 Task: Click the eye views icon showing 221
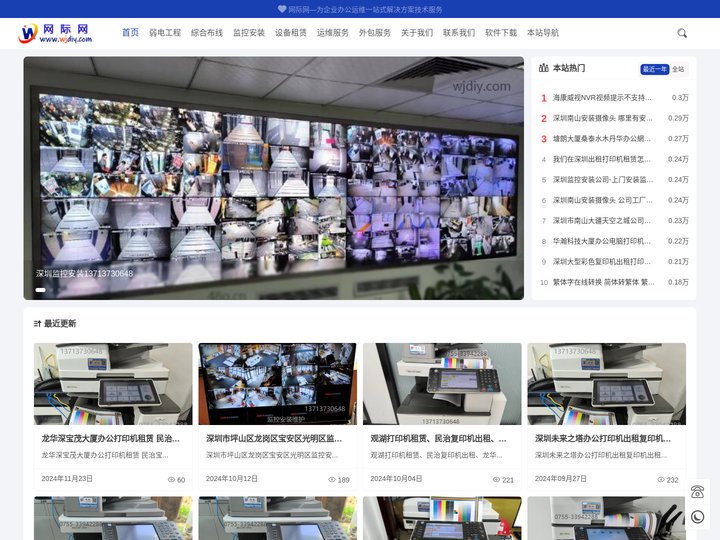(x=496, y=479)
